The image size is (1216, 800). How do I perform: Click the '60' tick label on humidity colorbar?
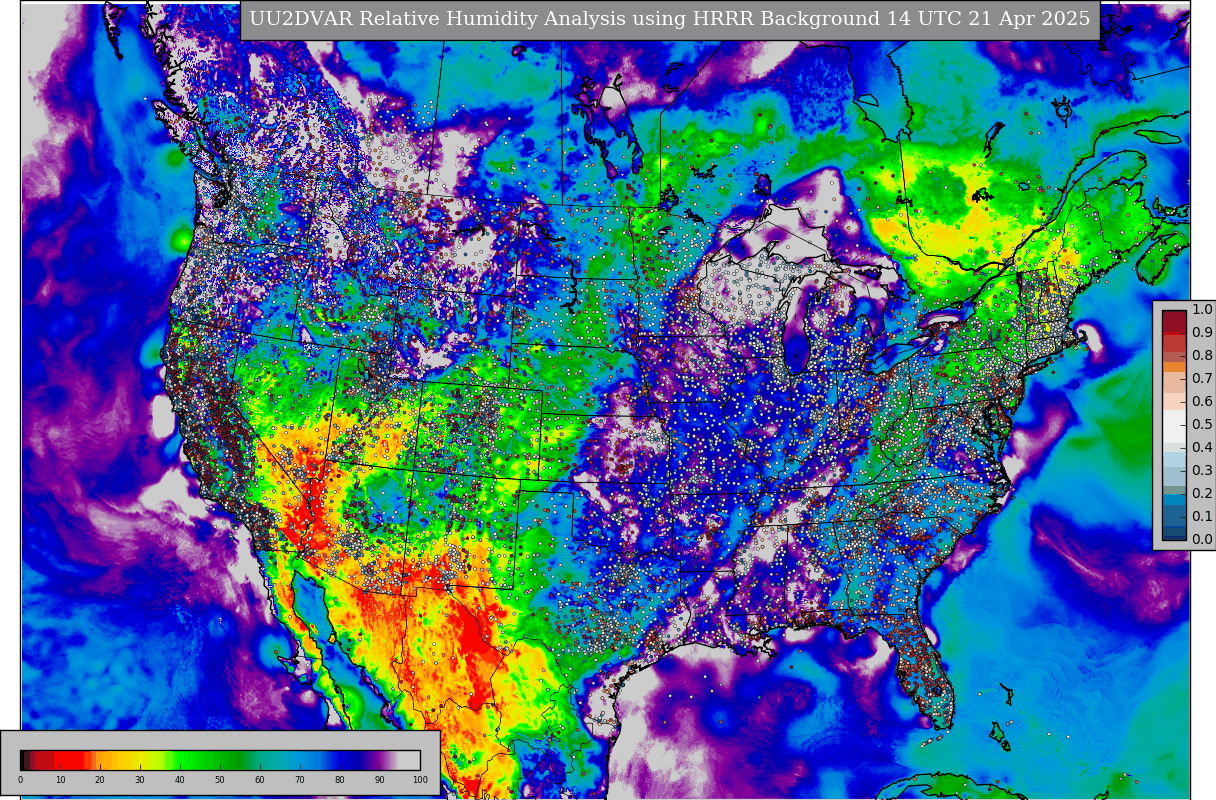click(x=260, y=780)
